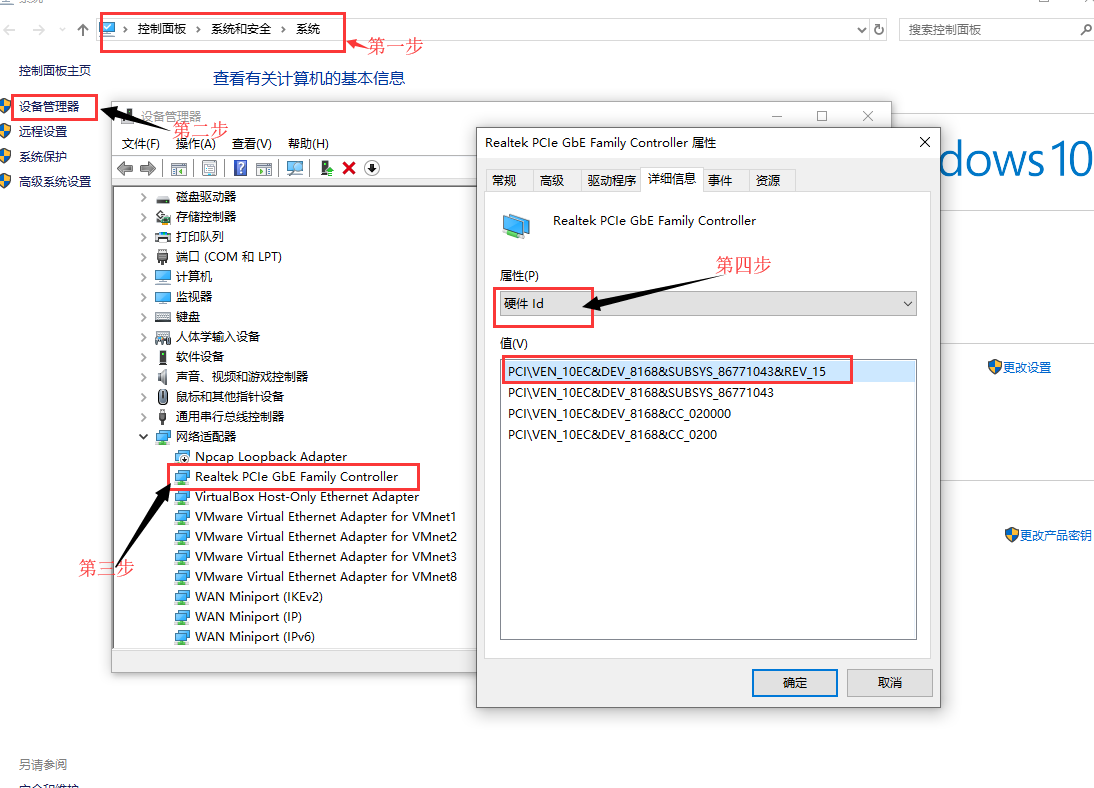The height and width of the screenshot is (788, 1094).
Task: Click 系统保护 link in sidebar
Action: tap(43, 157)
